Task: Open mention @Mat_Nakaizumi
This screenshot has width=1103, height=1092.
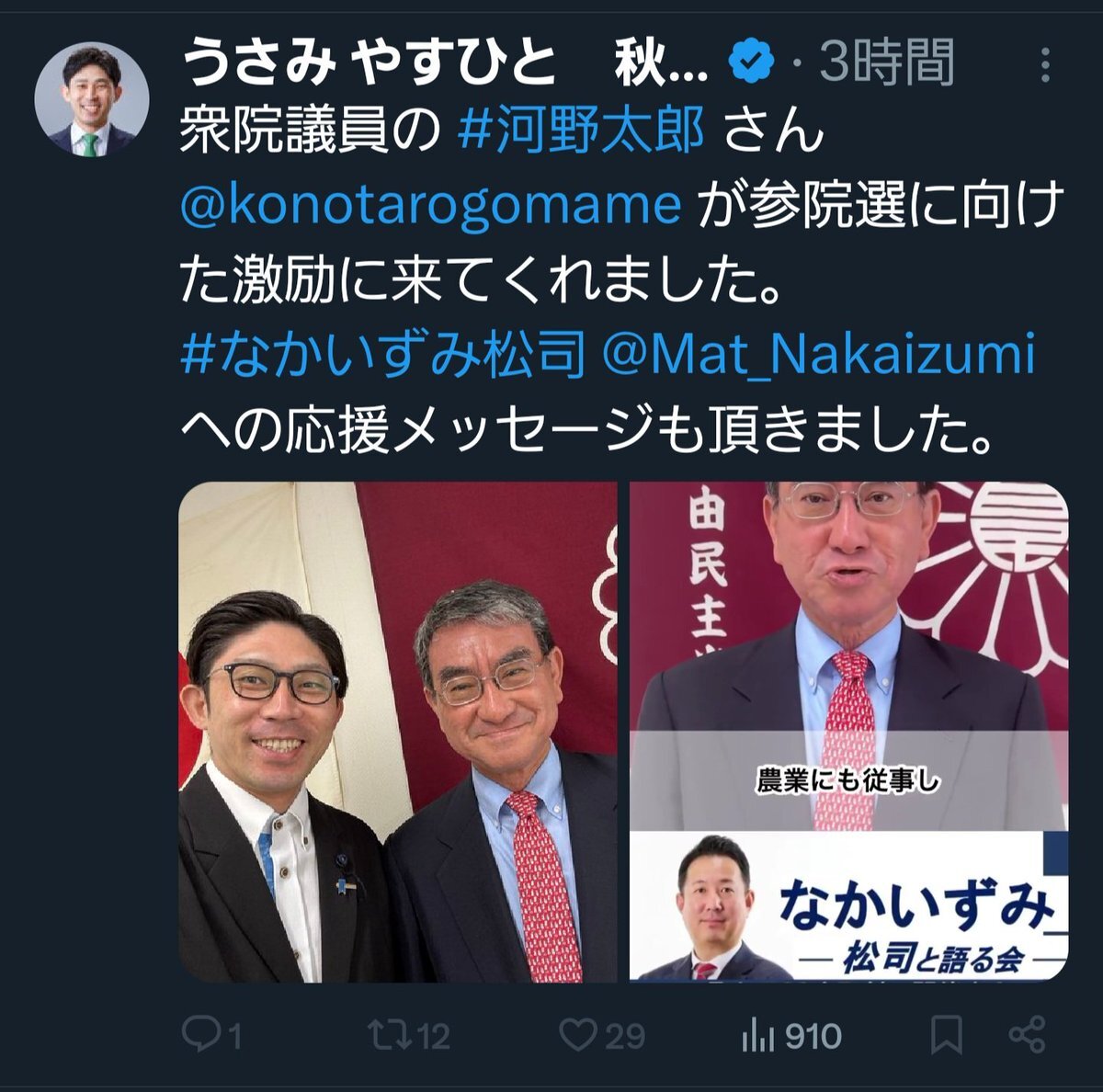Action: (818, 358)
